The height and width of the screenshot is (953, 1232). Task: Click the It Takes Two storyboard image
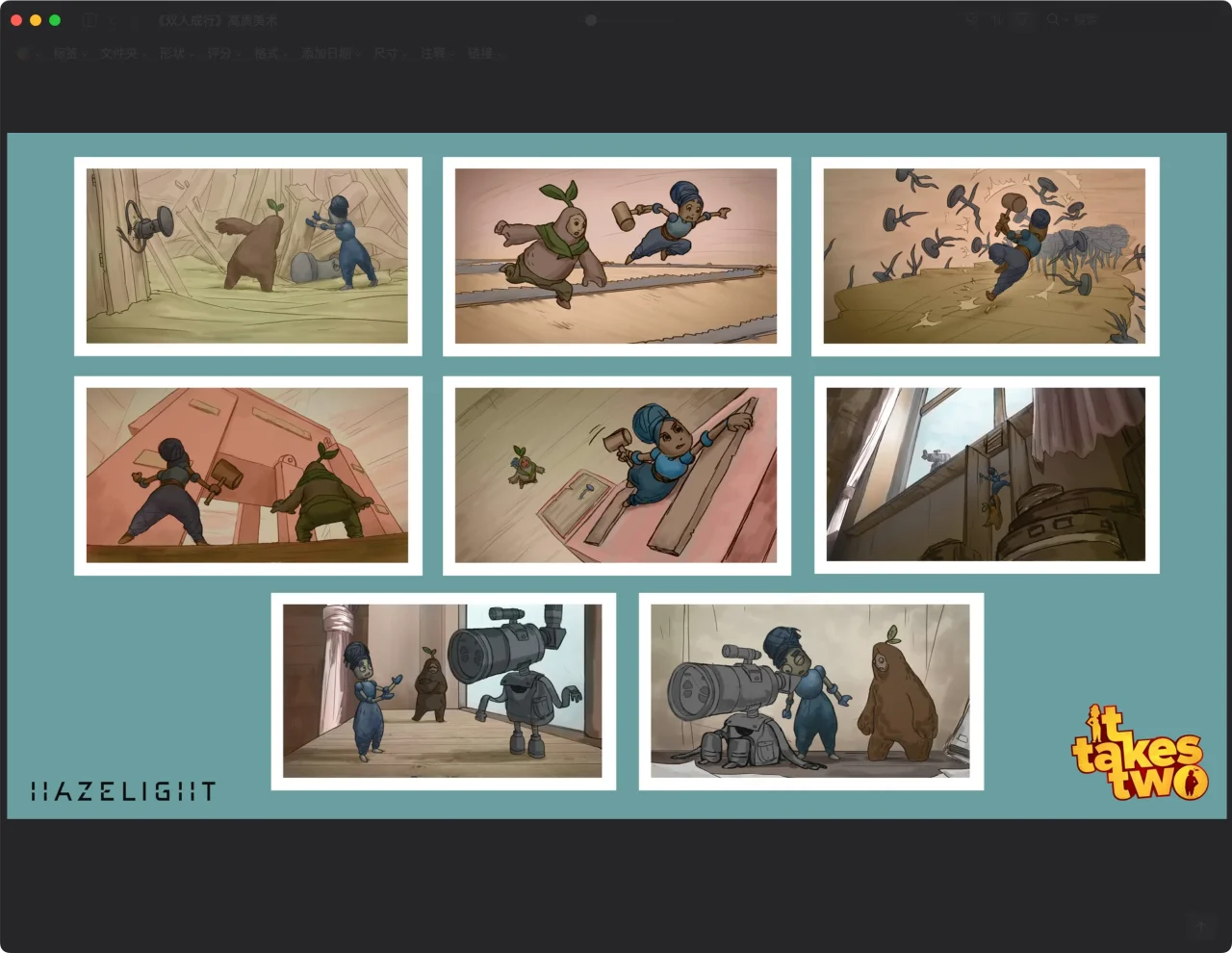(x=616, y=476)
